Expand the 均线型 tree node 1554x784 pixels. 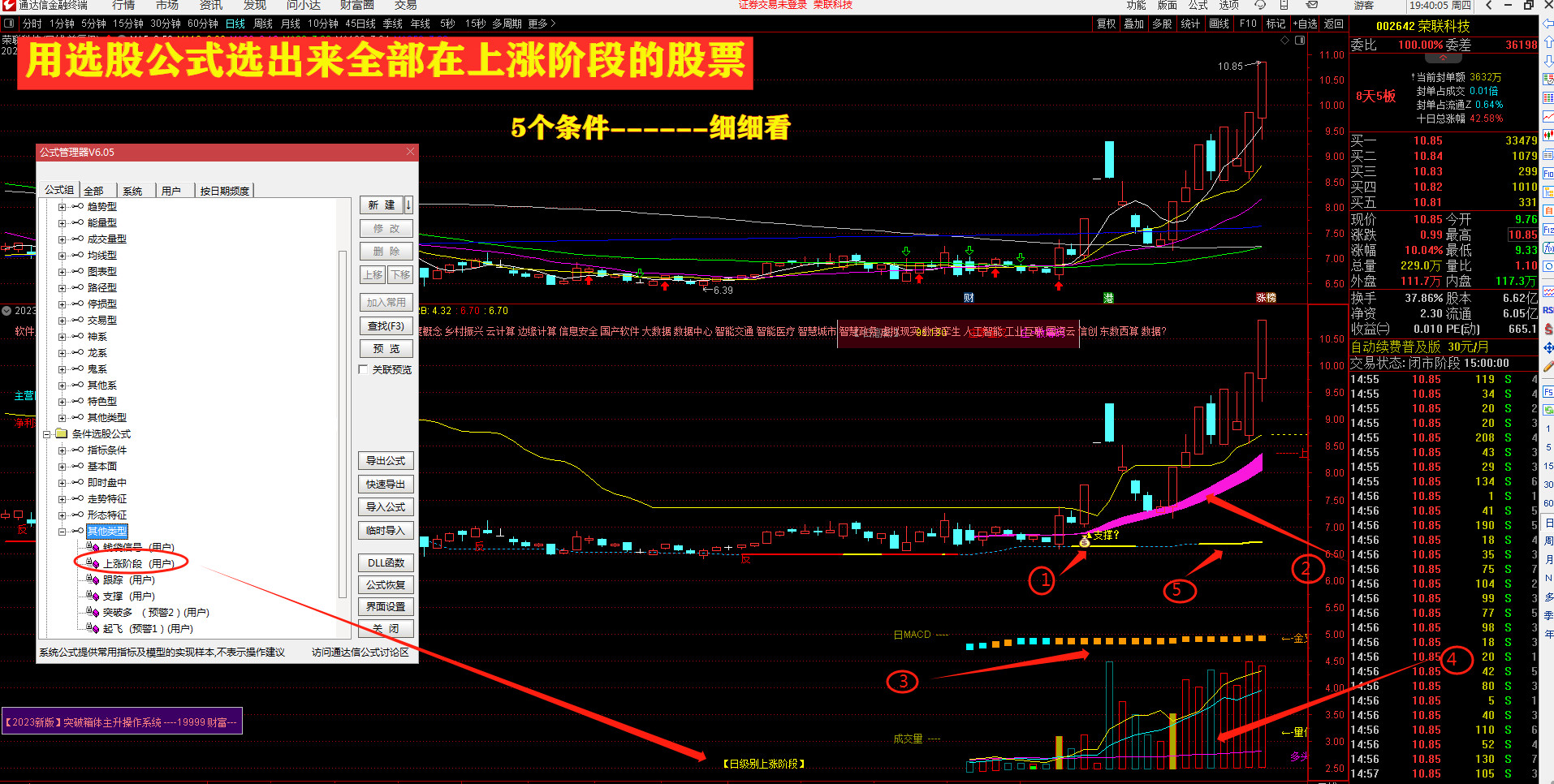click(62, 256)
